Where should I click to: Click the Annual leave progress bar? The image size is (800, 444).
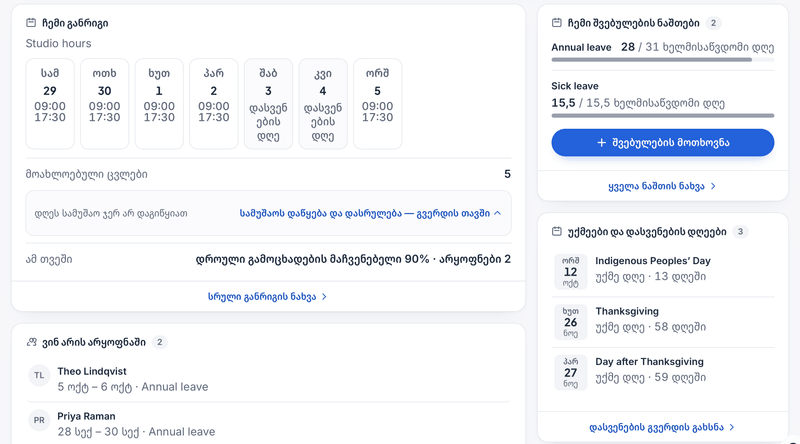point(663,60)
